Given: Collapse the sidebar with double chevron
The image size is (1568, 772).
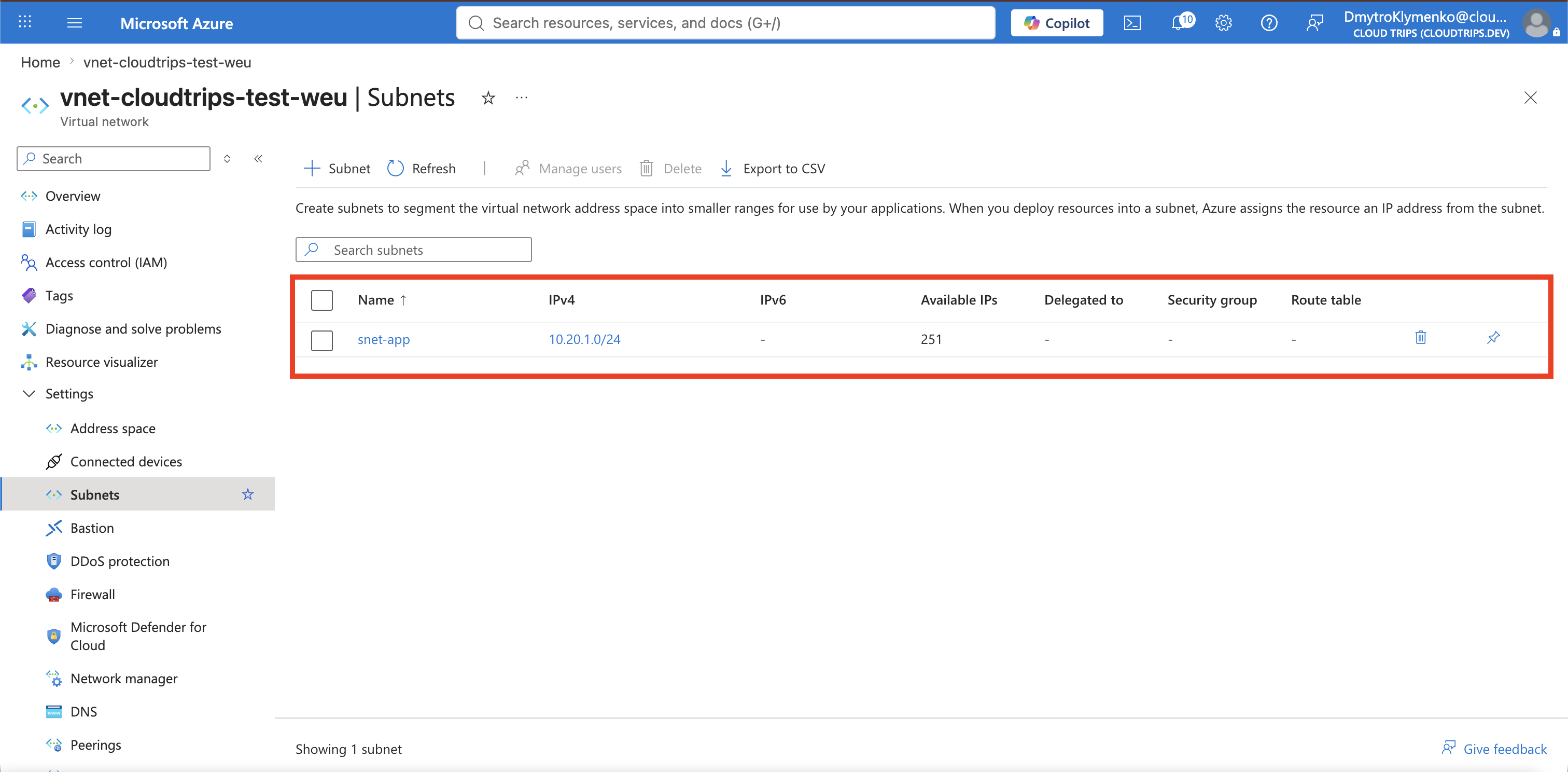Looking at the screenshot, I should tap(258, 159).
